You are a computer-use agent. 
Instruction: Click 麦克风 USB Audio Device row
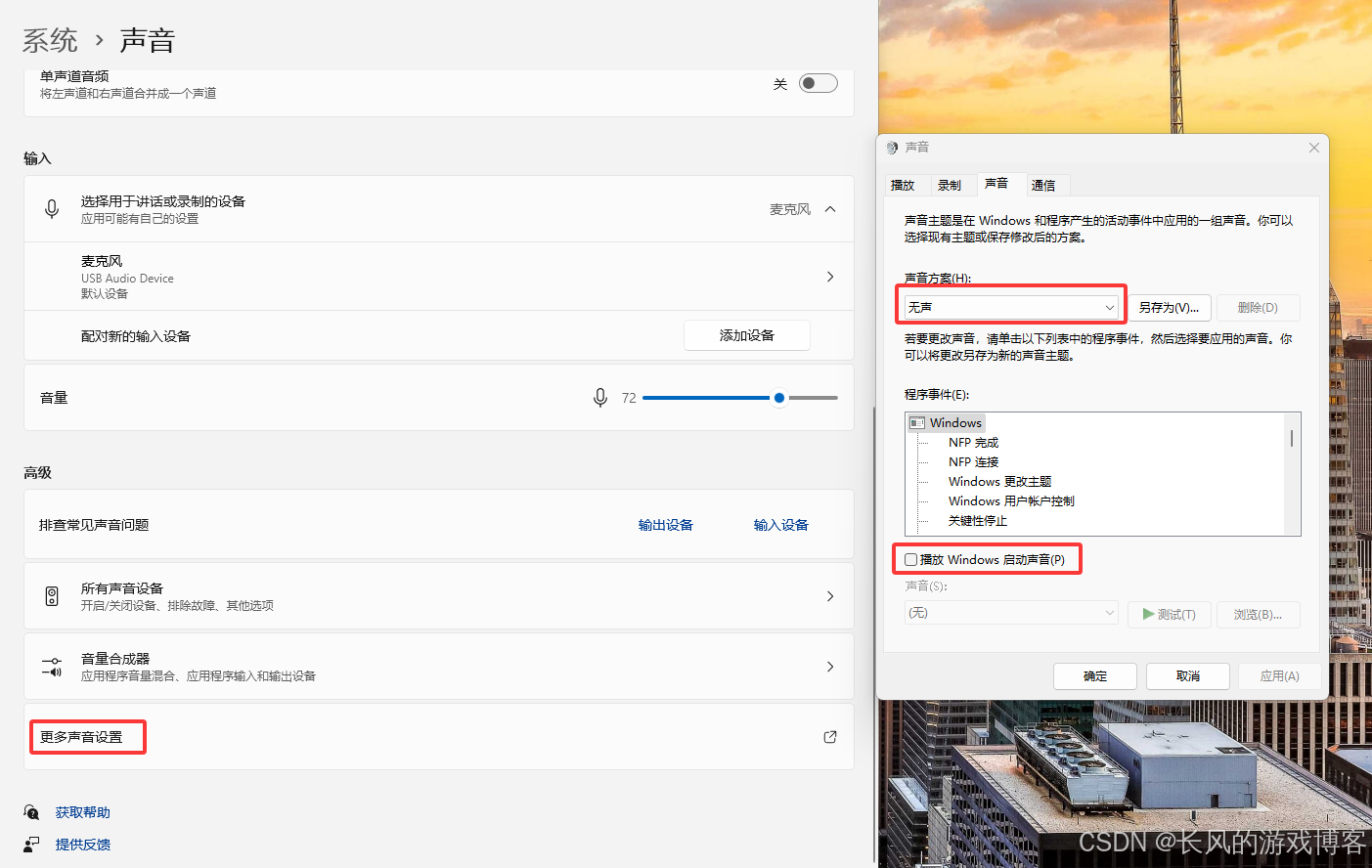point(439,277)
